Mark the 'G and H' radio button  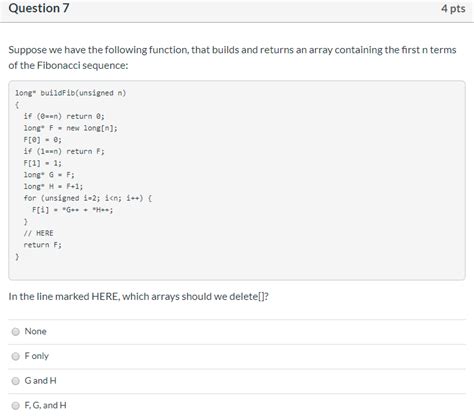(15, 381)
